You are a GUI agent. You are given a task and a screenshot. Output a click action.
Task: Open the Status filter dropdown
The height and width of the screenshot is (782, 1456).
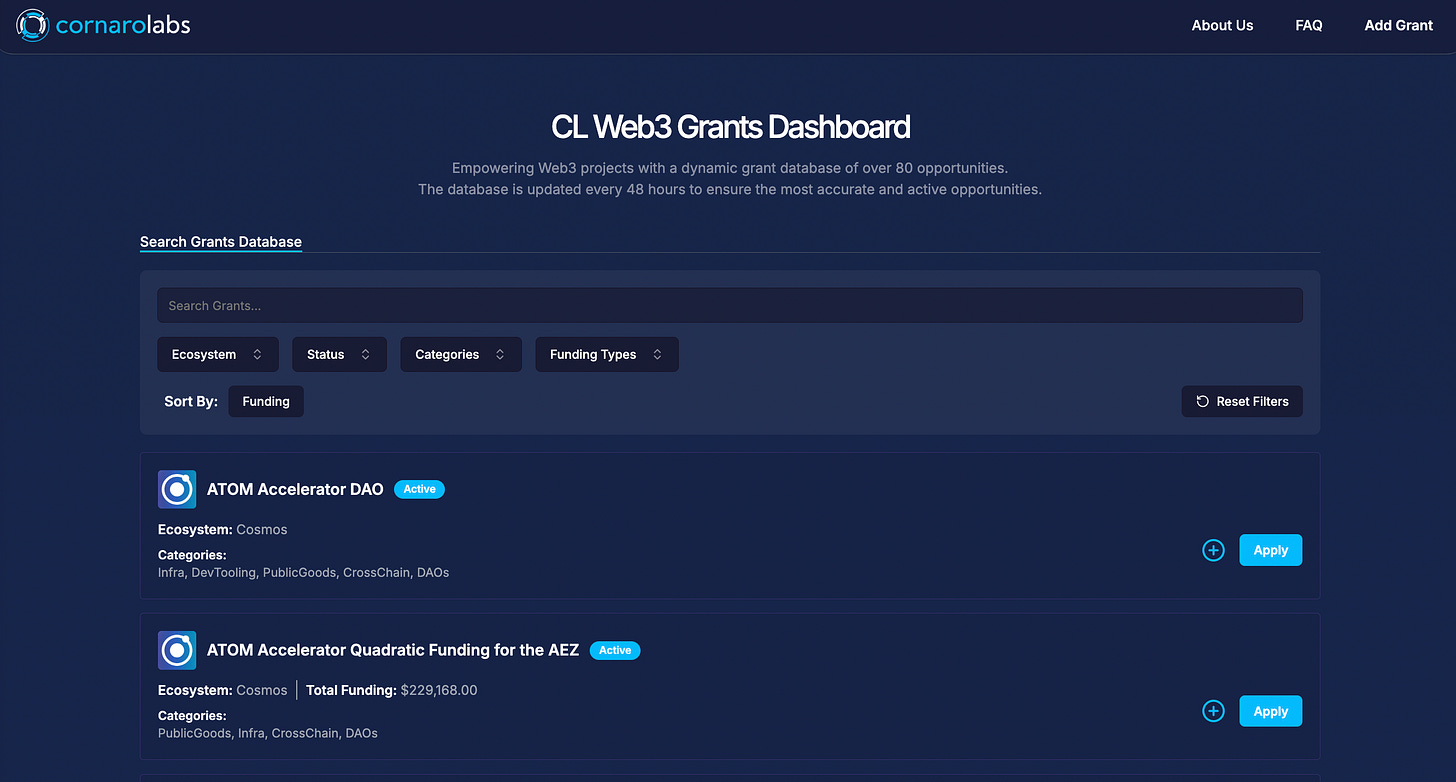point(339,354)
